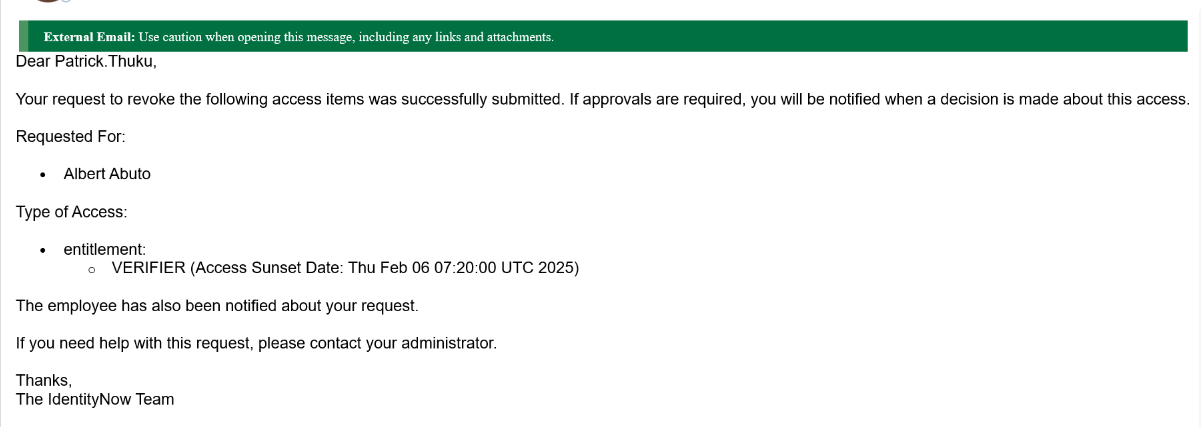Click "The IdentityNow Team" signature
The width and height of the screenshot is (1201, 427).
pyautogui.click(x=95, y=399)
